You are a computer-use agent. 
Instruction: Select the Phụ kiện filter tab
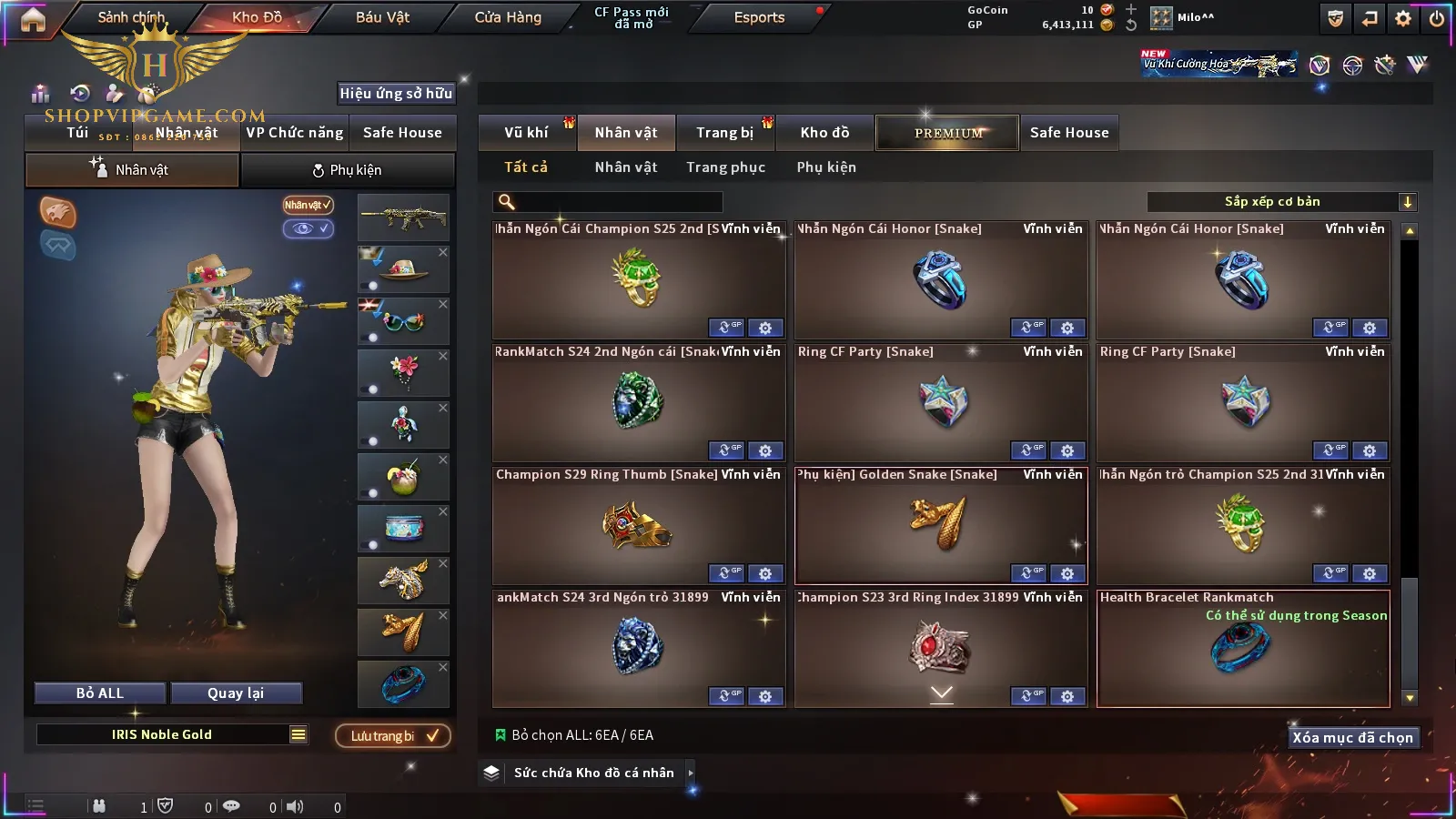point(826,167)
